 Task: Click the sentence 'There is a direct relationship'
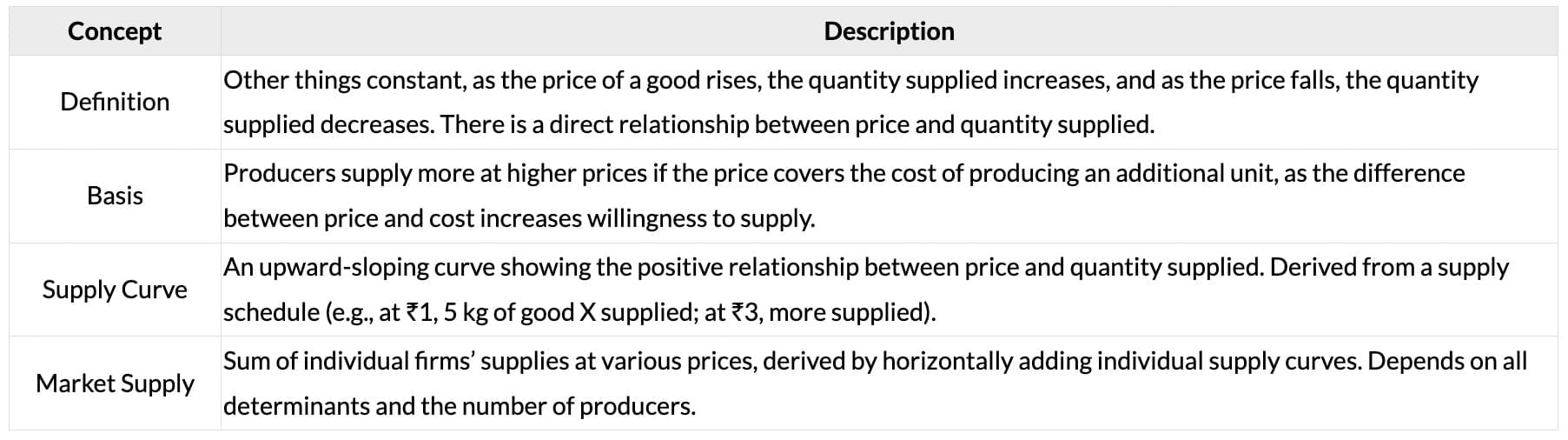(797, 125)
